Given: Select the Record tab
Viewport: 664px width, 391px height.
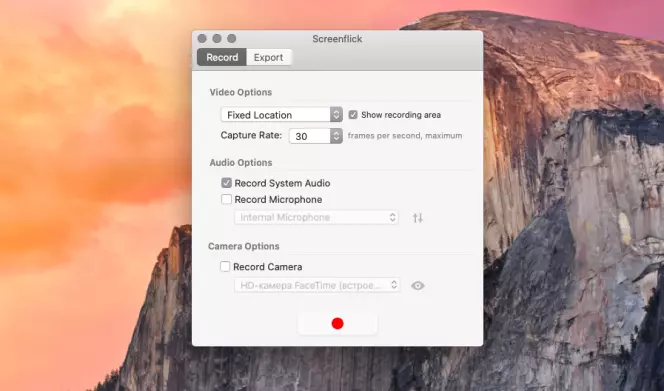Looking at the screenshot, I should pyautogui.click(x=222, y=57).
